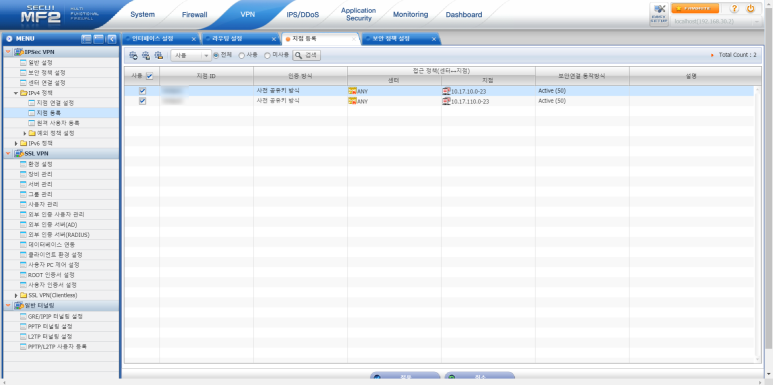Toggle the 사용 checkbox in the 10.17.110.0-23 row
773x385 pixels.
coord(142,101)
